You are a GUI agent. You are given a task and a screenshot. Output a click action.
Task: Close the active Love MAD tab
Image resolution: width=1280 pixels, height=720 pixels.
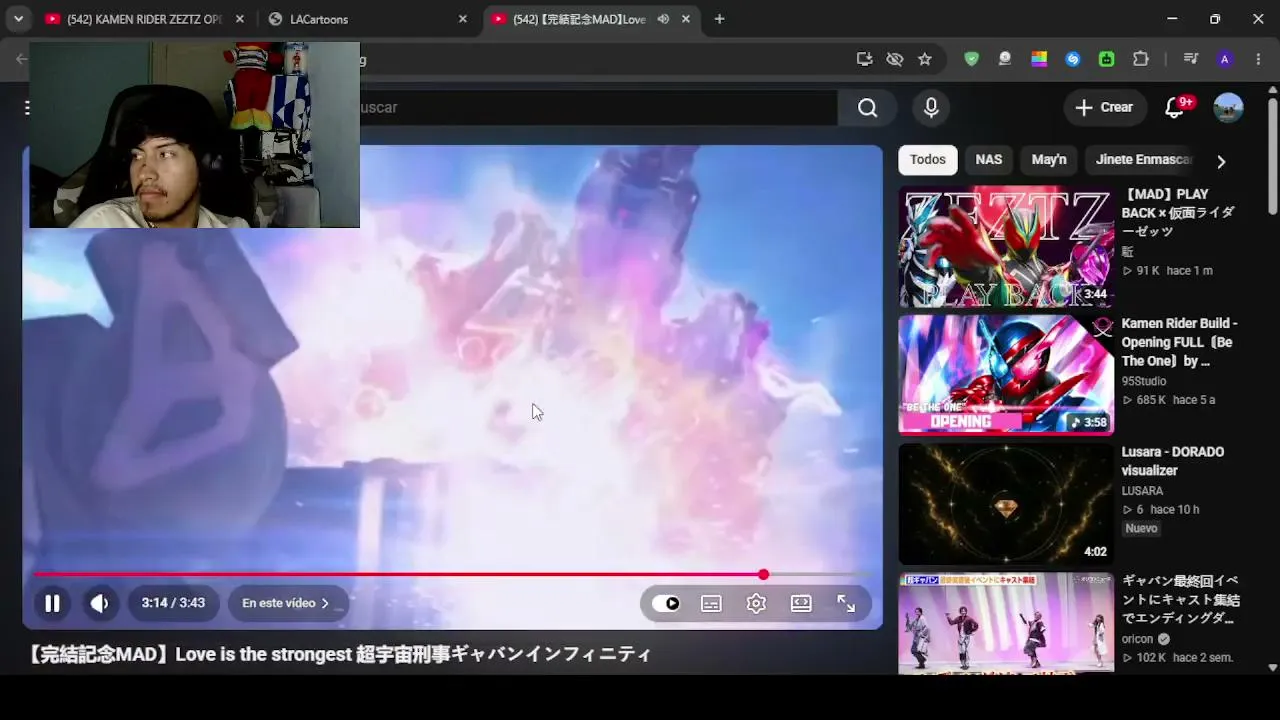(685, 19)
